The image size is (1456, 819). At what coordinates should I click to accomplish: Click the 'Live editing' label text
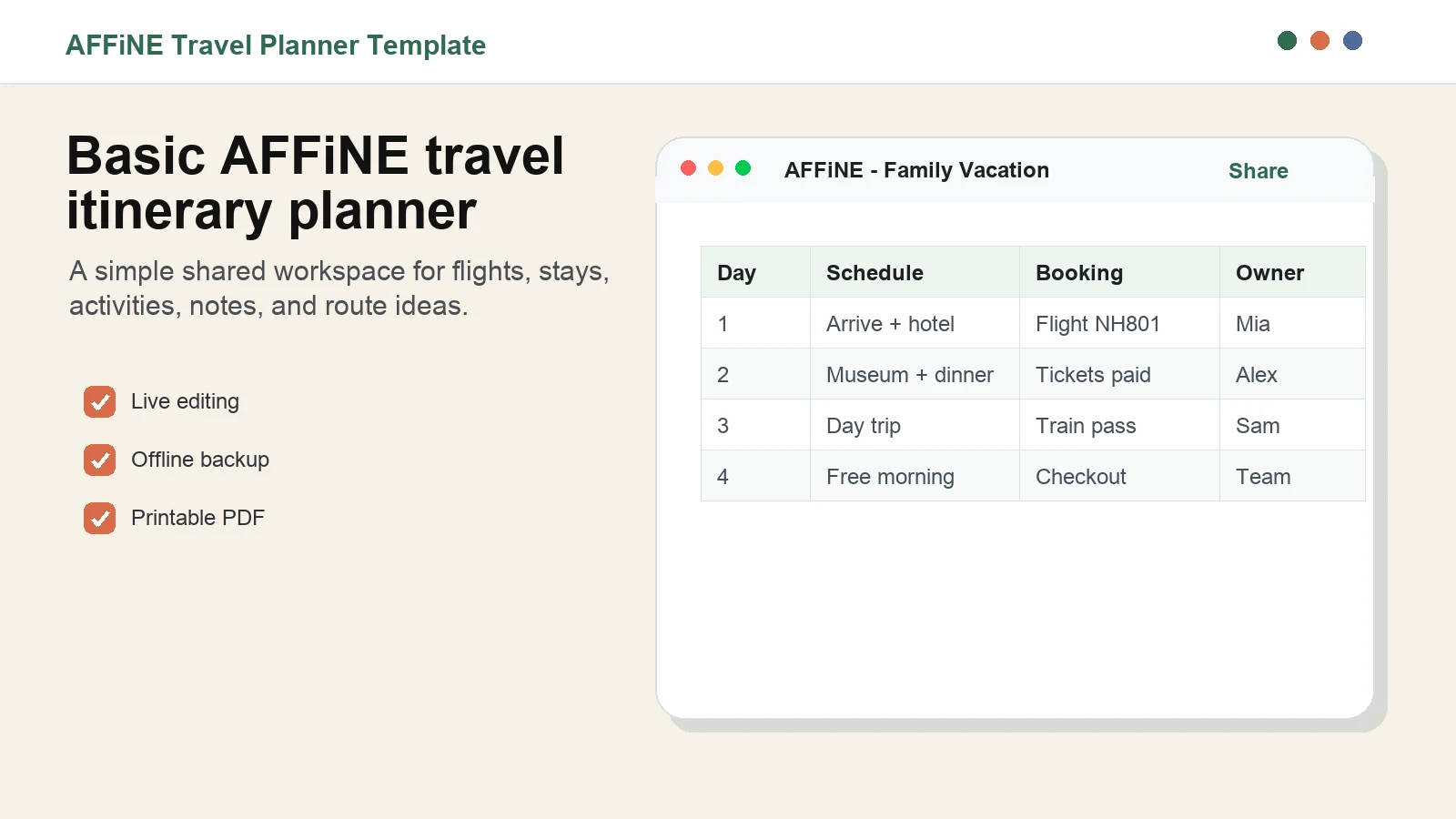click(x=185, y=401)
